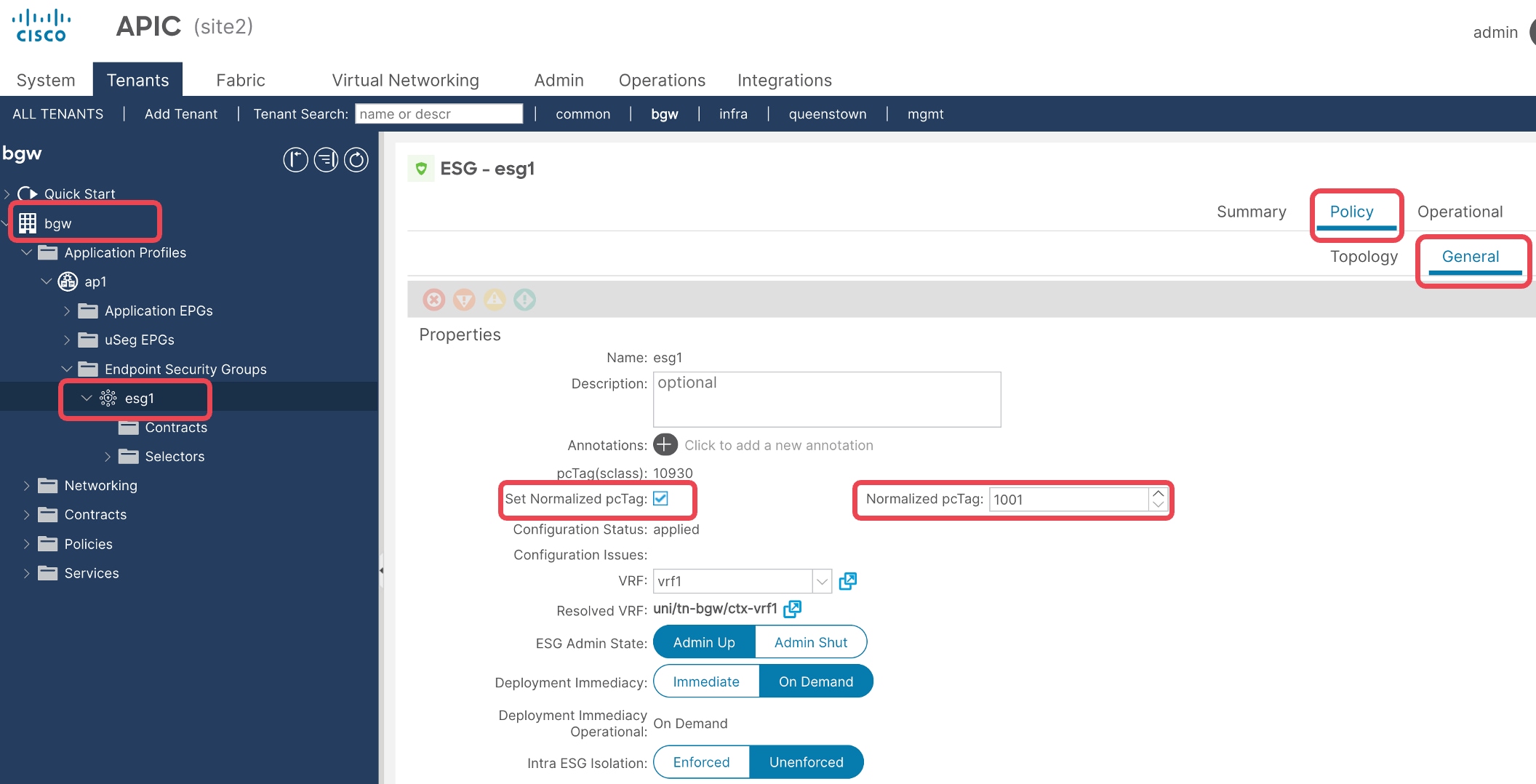Click ALL TENANTS link
The height and width of the screenshot is (784, 1536).
pos(58,114)
